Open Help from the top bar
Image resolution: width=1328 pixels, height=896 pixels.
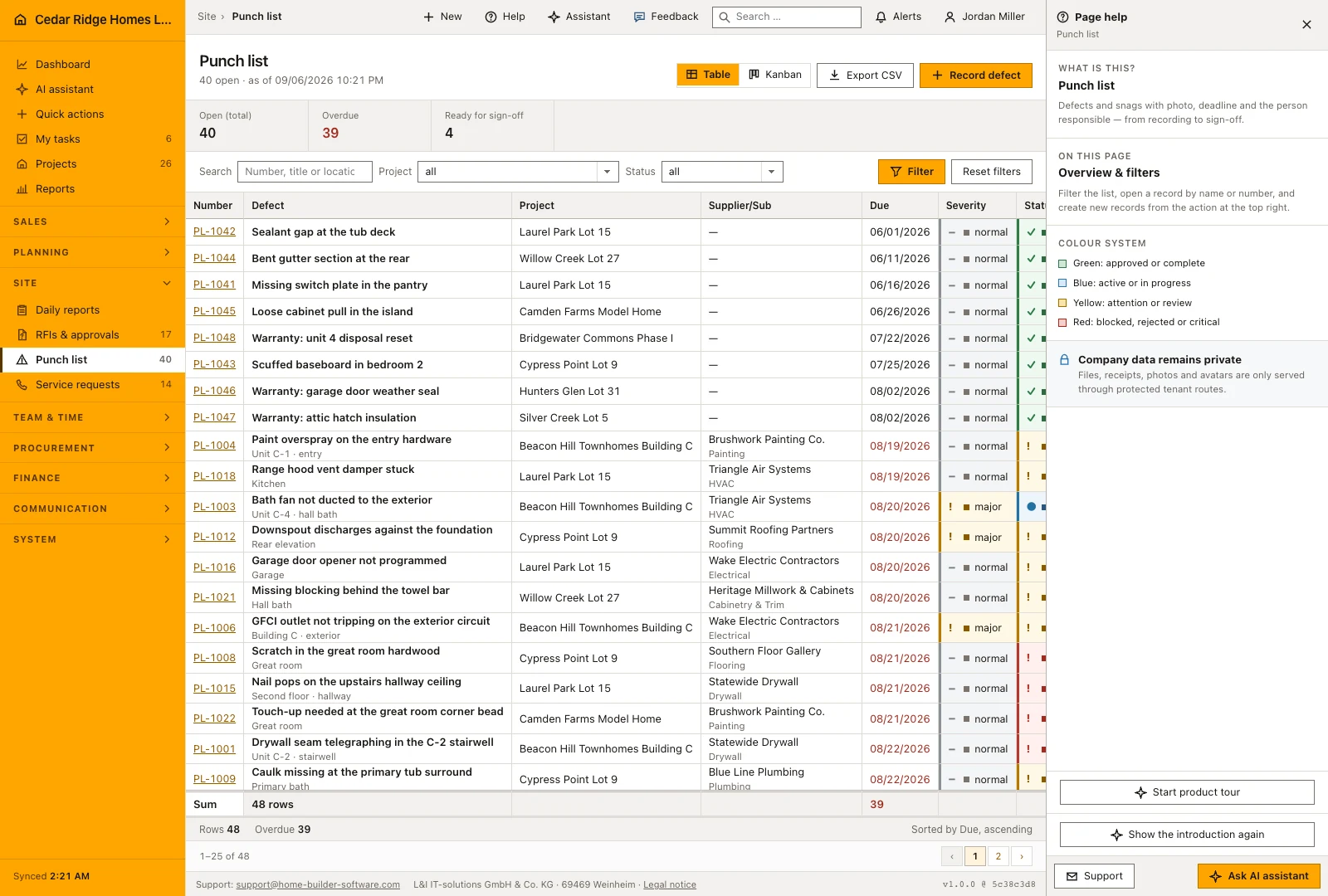tap(505, 17)
